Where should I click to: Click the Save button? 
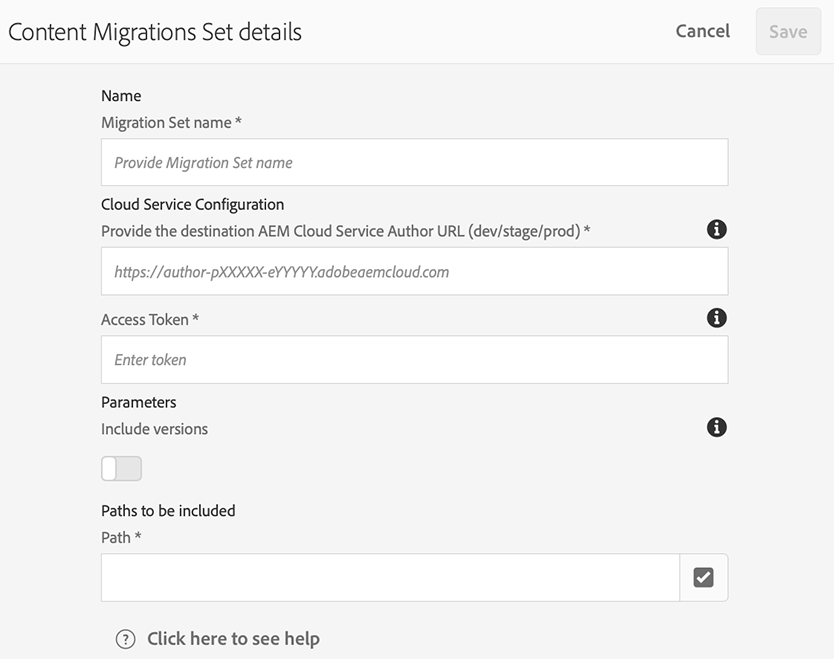pyautogui.click(x=788, y=31)
